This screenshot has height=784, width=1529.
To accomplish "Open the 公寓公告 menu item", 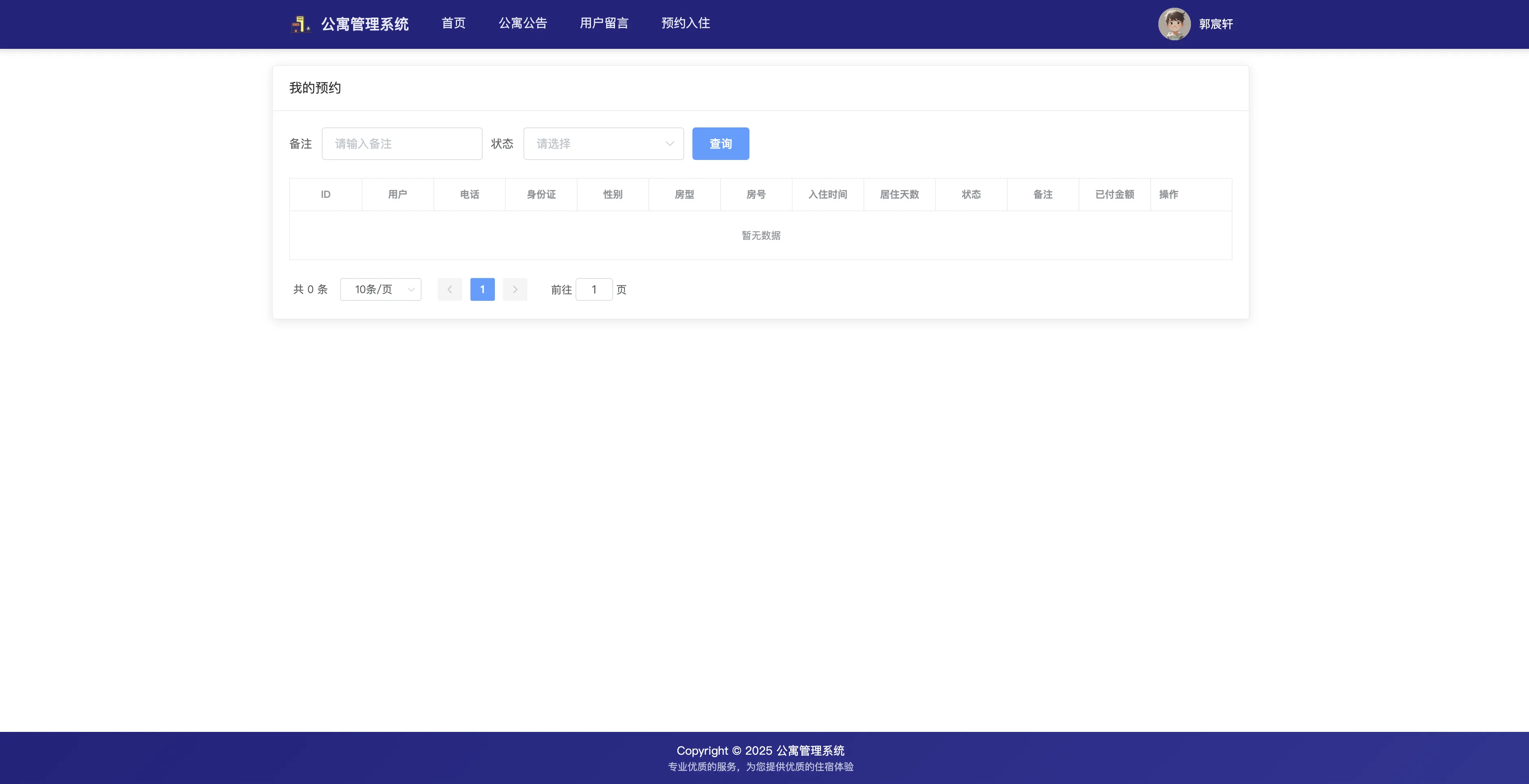I will 522,23.
